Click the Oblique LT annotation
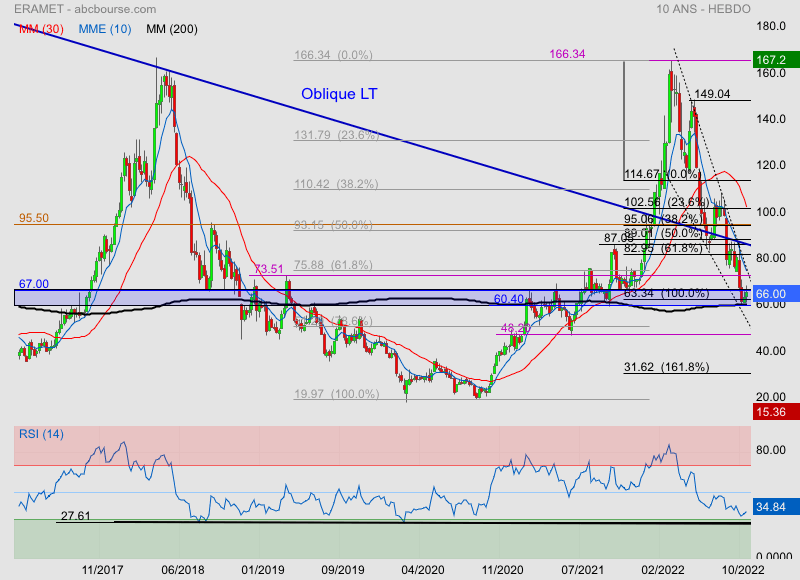Image resolution: width=800 pixels, height=580 pixels. (339, 94)
